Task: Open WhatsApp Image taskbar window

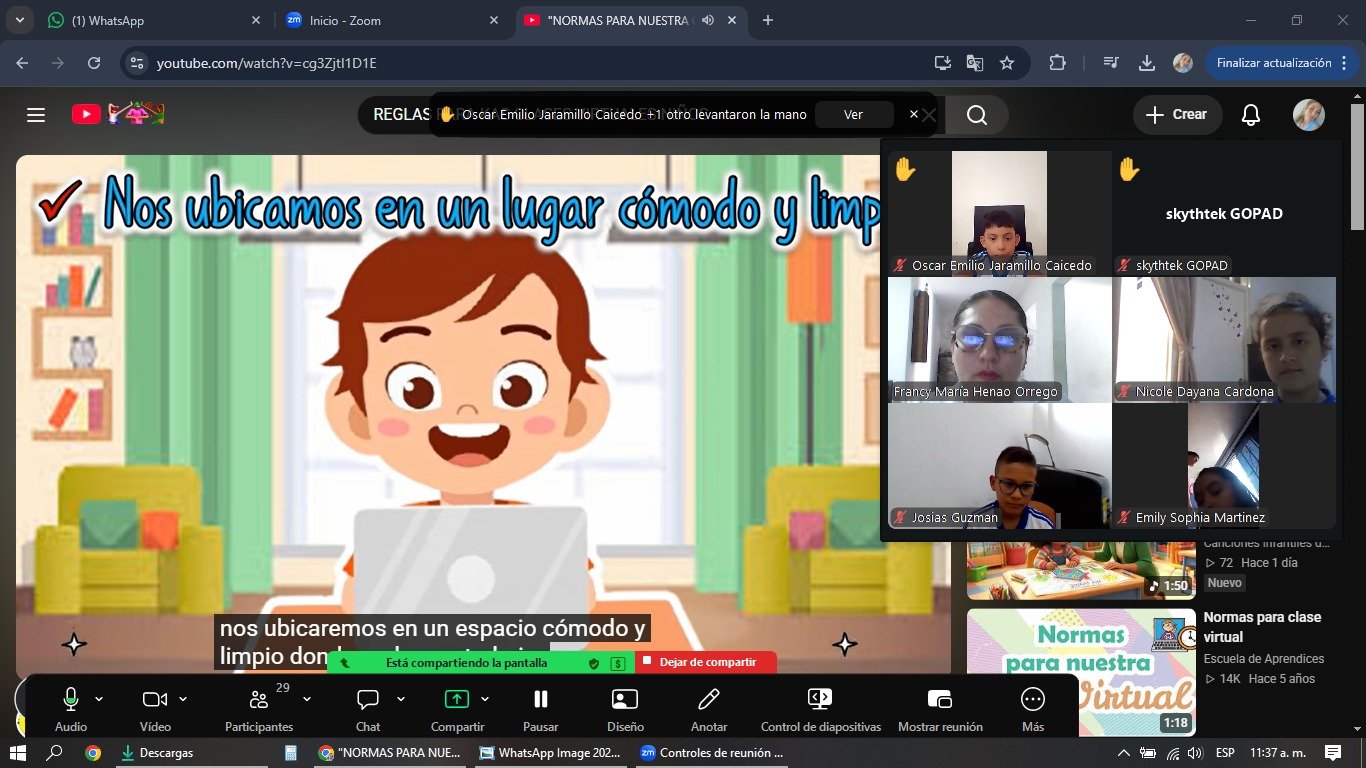Action: click(x=552, y=753)
